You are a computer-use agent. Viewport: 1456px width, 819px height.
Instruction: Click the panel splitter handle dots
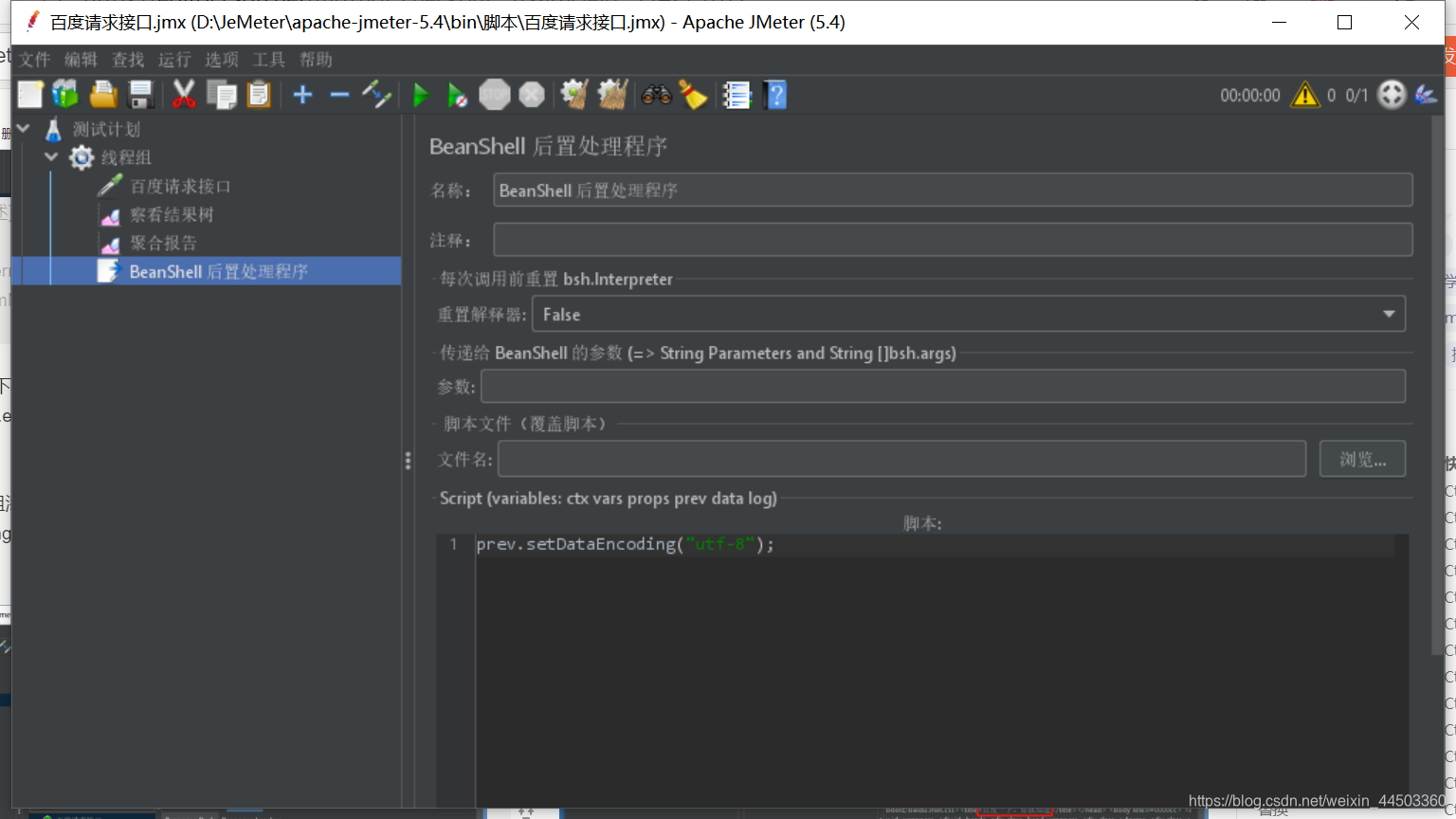pos(408,461)
